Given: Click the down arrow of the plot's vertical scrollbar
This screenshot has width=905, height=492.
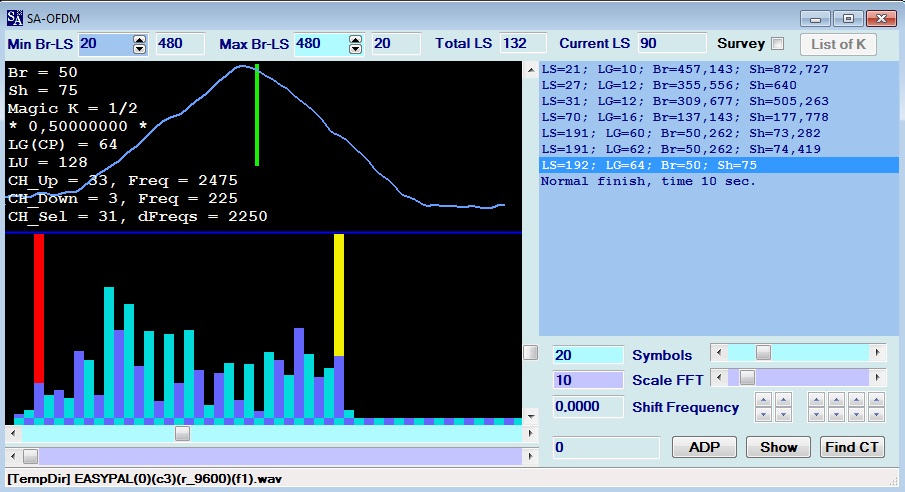Looking at the screenshot, I should 531,416.
